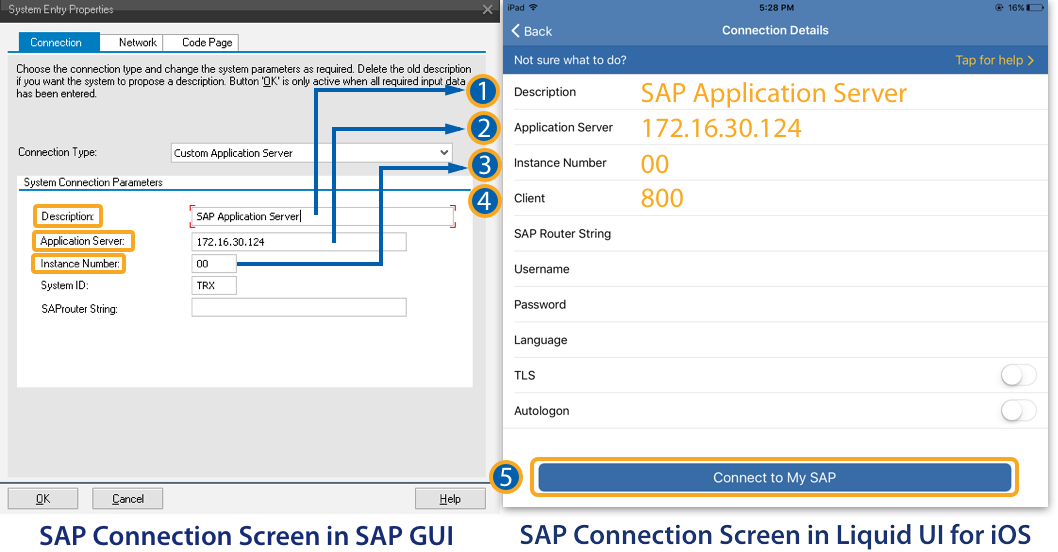
Task: Click the SAProuter String input field
Action: pos(298,308)
